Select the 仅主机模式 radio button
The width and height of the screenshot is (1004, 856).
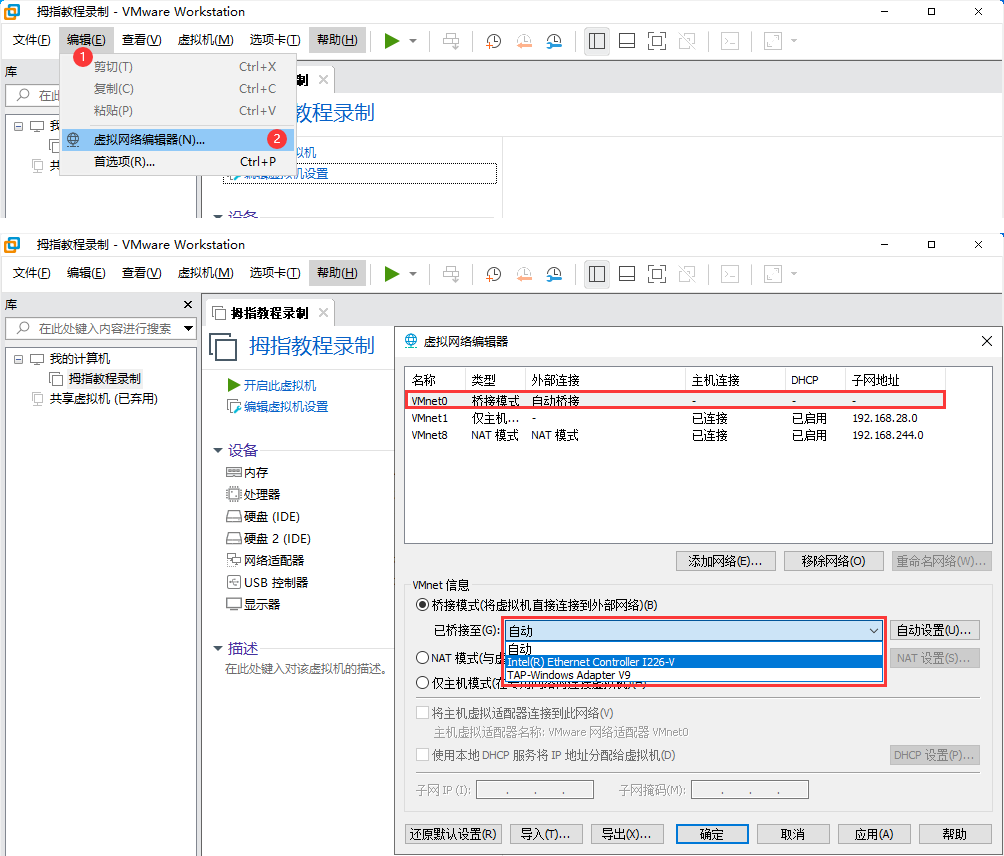click(422, 683)
